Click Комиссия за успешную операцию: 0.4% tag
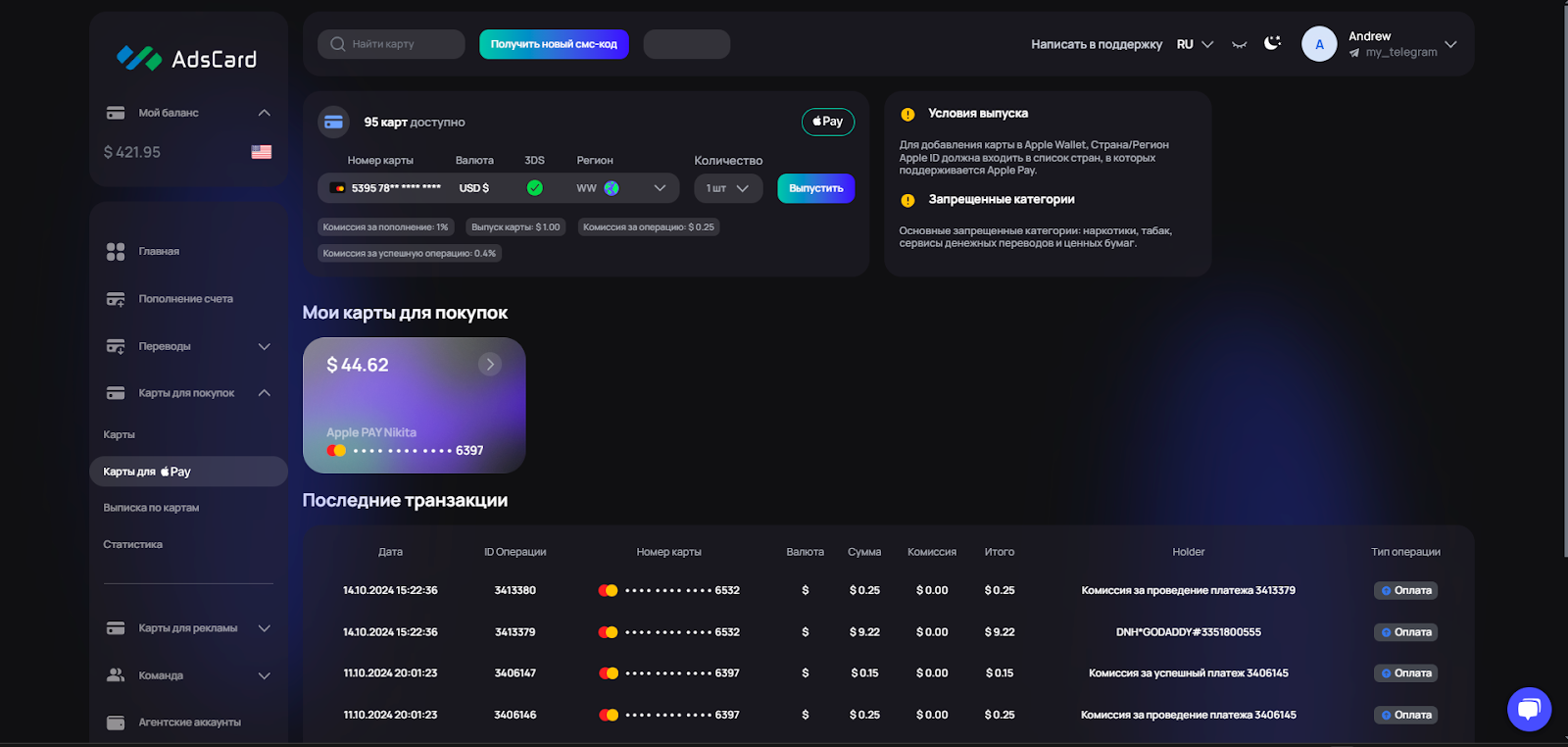1568x747 pixels. tap(410, 254)
